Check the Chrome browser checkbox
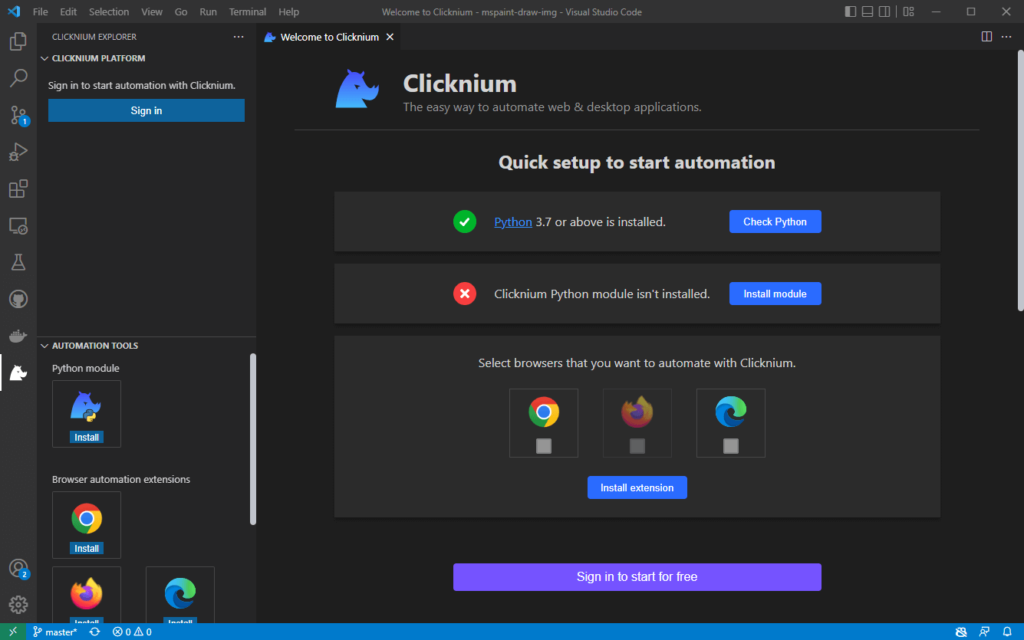This screenshot has height=640, width=1024. point(543,446)
